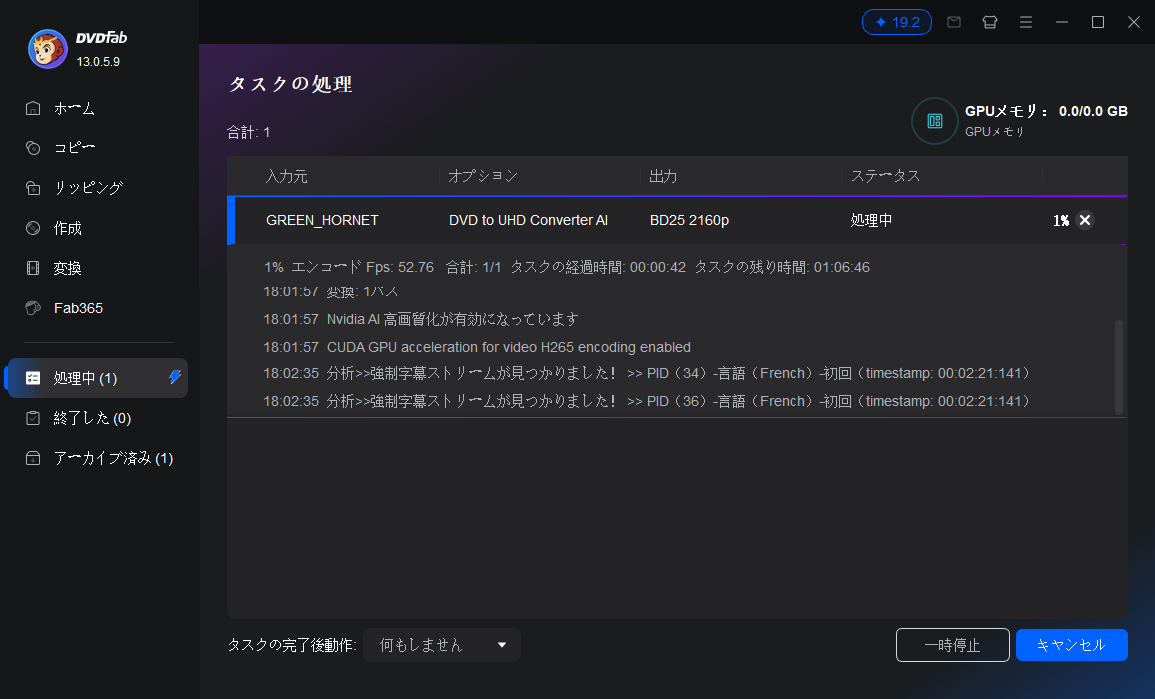1155x699 pixels.
Task: Open the mail notification icon in title bar
Action: 953,21
